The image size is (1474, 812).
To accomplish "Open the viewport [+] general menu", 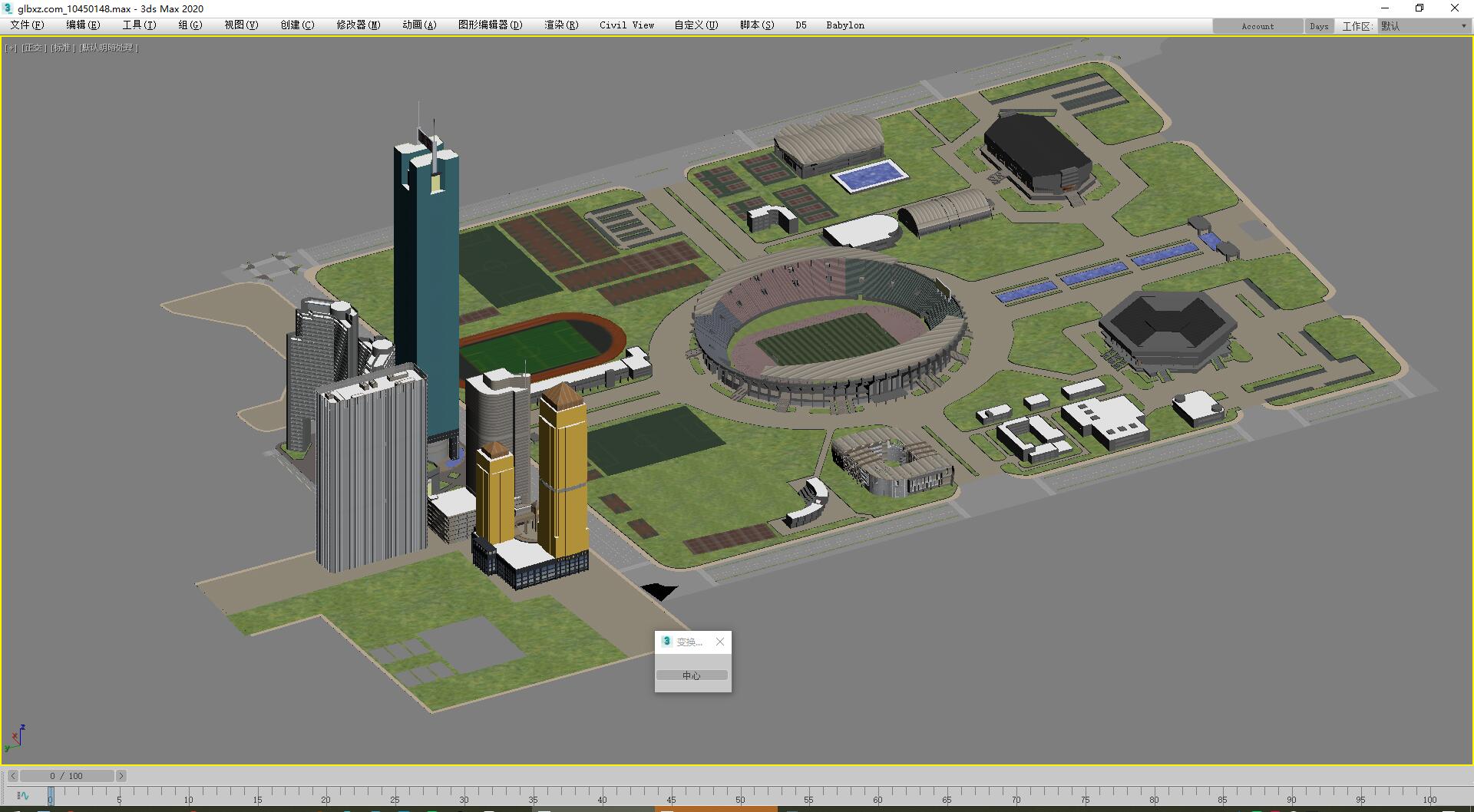I will coord(11,48).
